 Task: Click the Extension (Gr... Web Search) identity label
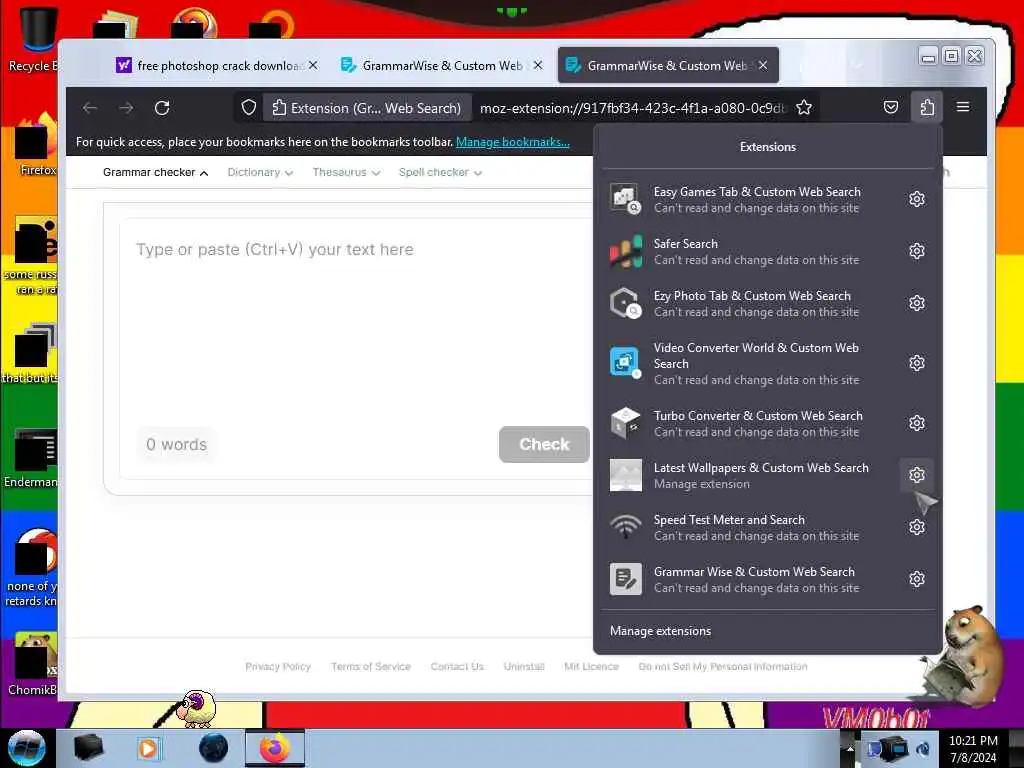(366, 108)
